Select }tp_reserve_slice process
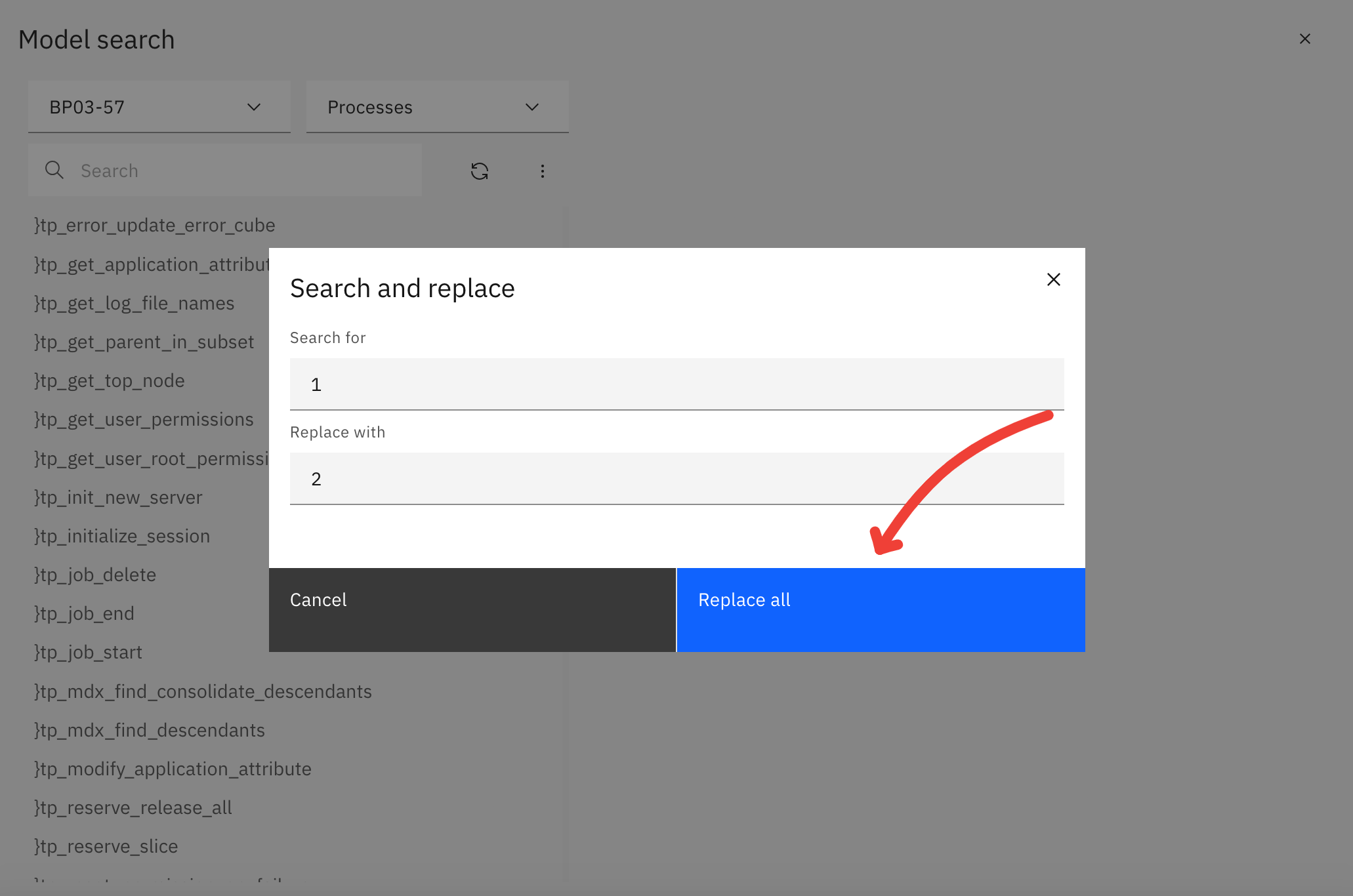Screen dimensions: 1353x896 [106, 847]
